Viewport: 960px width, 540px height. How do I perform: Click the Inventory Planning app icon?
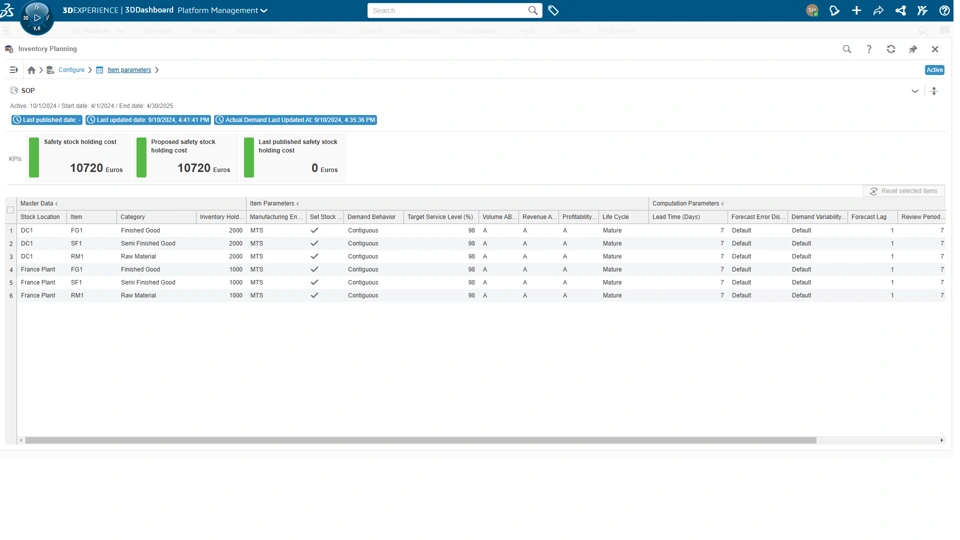9,49
